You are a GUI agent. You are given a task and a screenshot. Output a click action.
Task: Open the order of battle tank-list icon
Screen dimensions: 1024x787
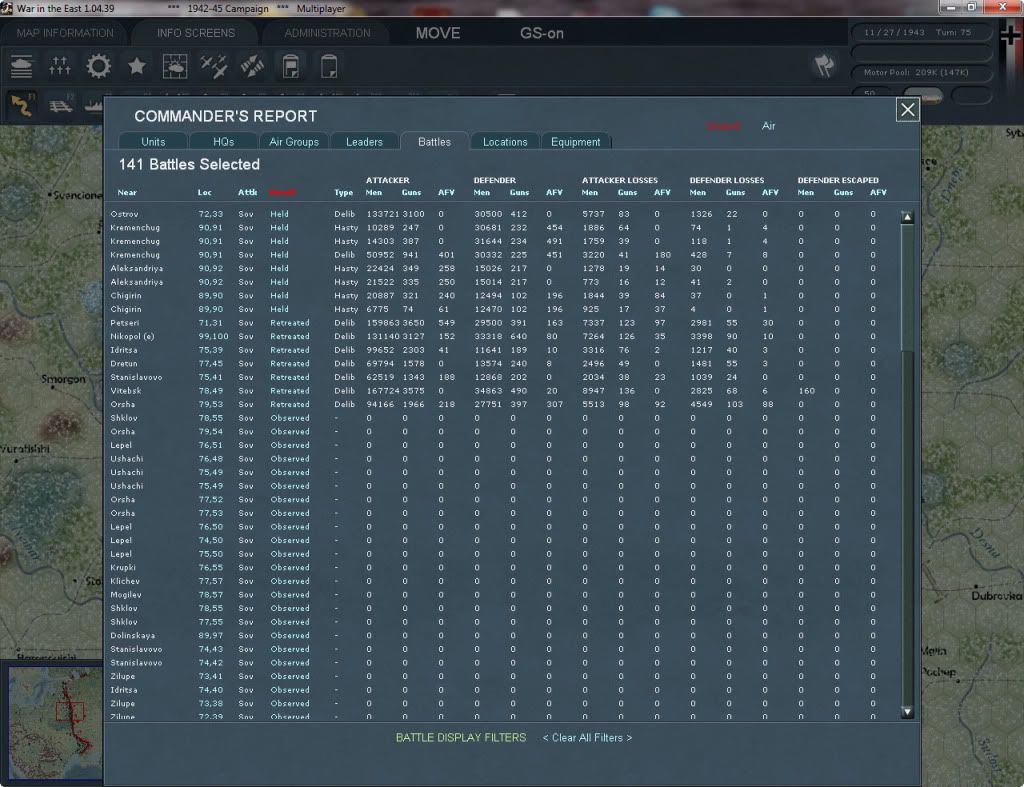point(22,66)
